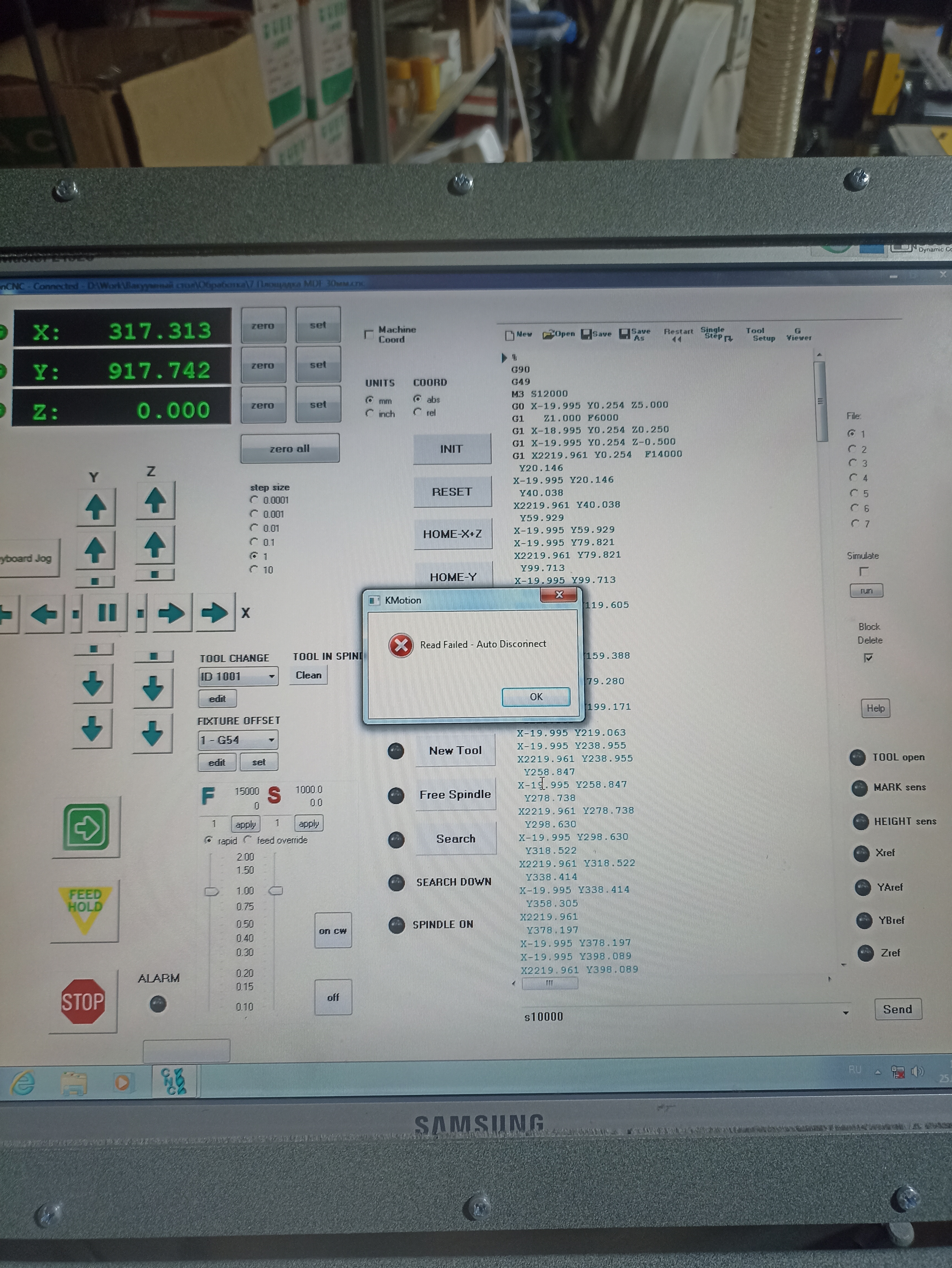Dismiss the KMotion error with OK
Screen dimensions: 952x1268
tap(535, 697)
